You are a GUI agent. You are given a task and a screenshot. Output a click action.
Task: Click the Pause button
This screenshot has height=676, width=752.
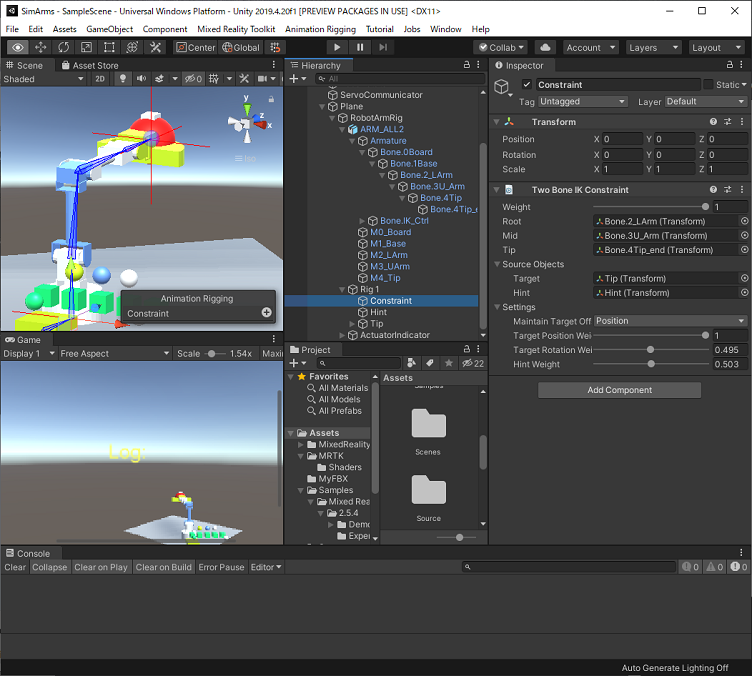click(360, 47)
